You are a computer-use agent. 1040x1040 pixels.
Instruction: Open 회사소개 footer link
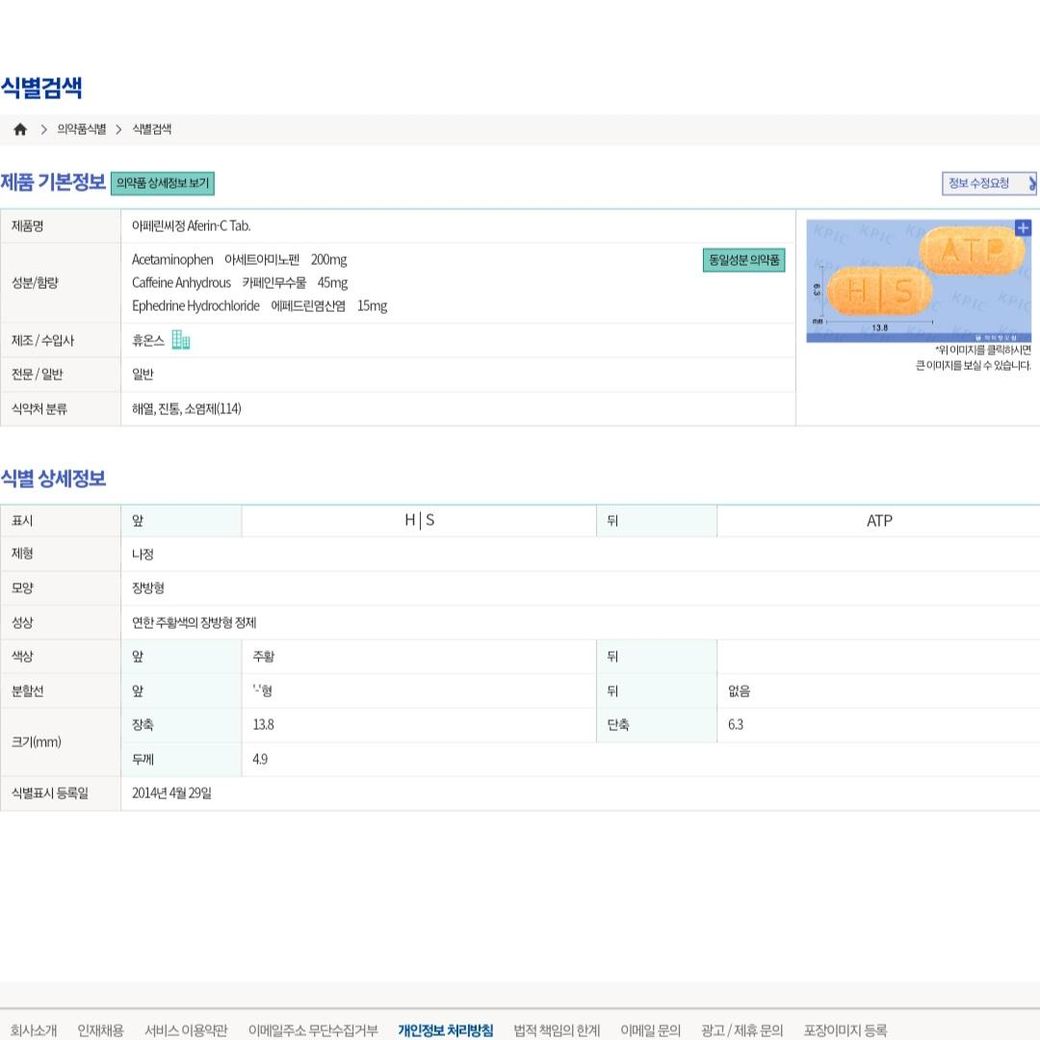point(33,1030)
